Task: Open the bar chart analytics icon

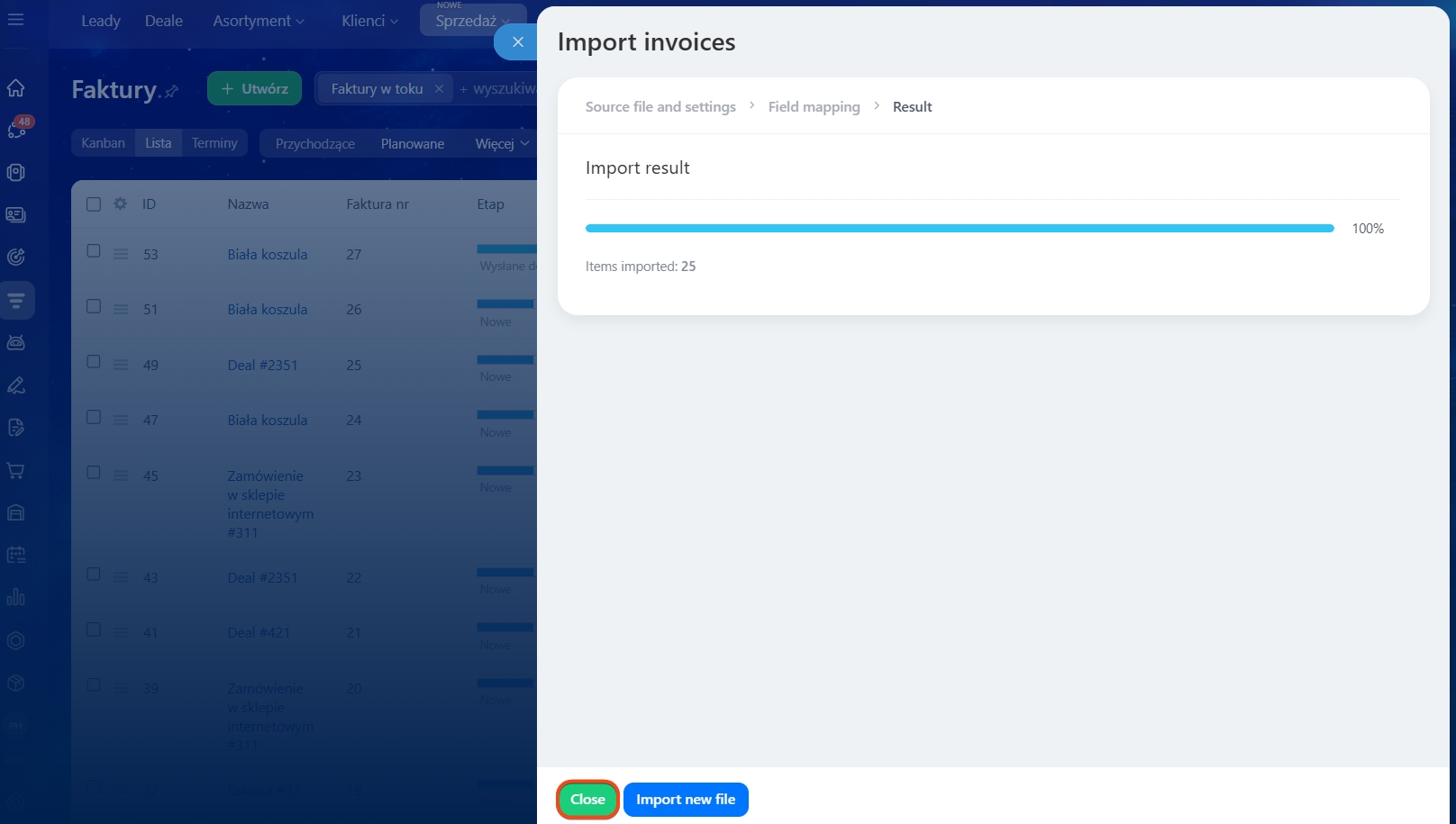Action: [x=16, y=597]
